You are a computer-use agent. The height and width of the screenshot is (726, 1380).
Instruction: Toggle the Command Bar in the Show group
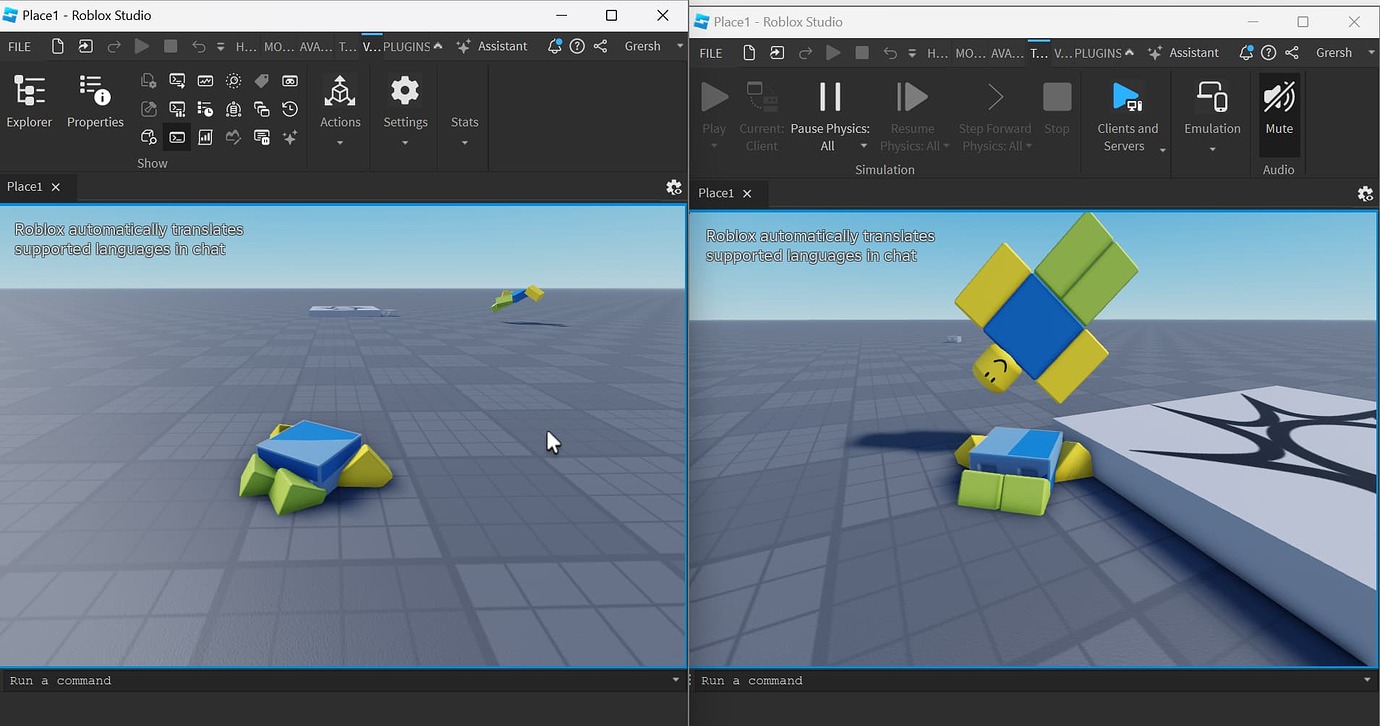(x=177, y=137)
